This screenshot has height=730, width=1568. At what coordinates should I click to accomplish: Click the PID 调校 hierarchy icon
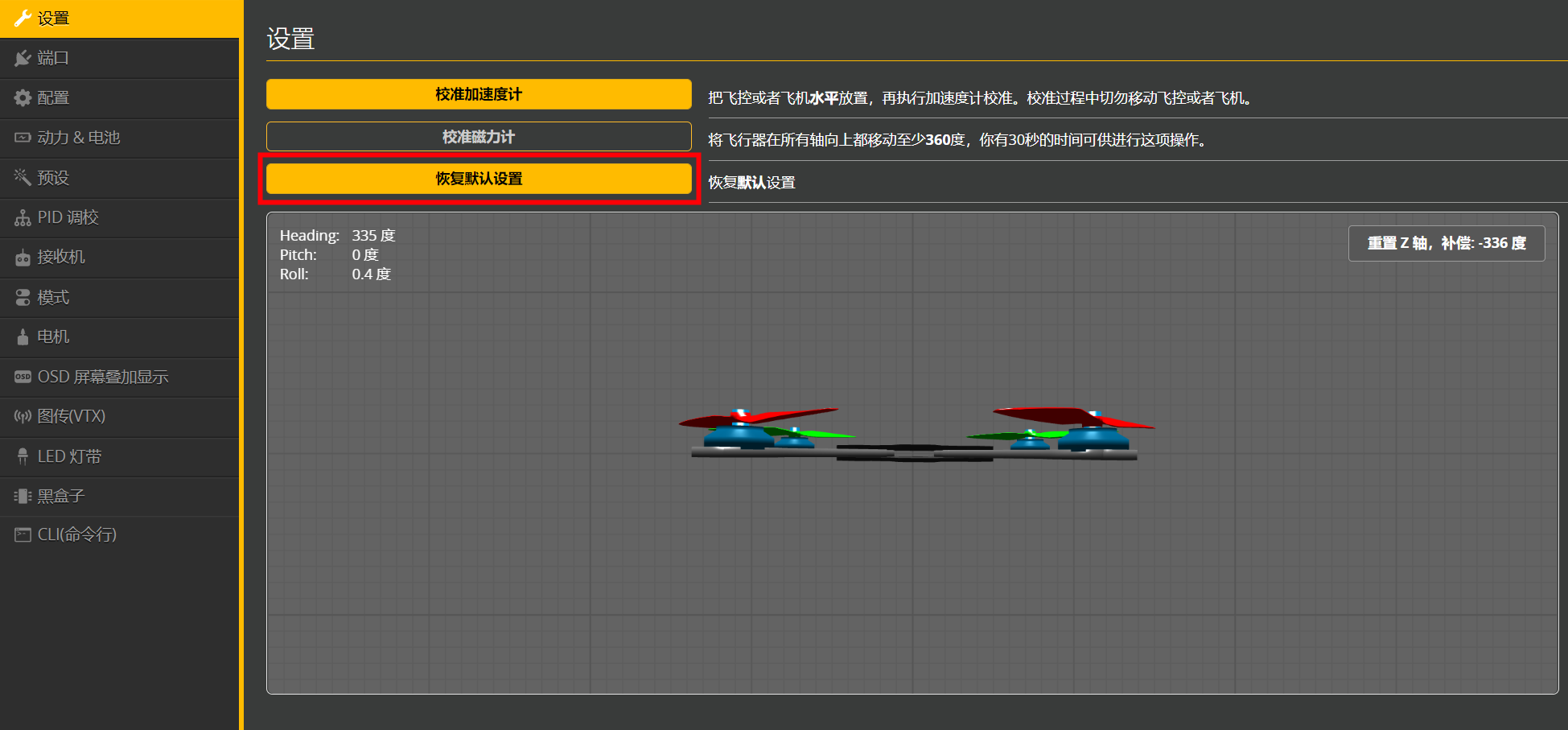point(23,217)
